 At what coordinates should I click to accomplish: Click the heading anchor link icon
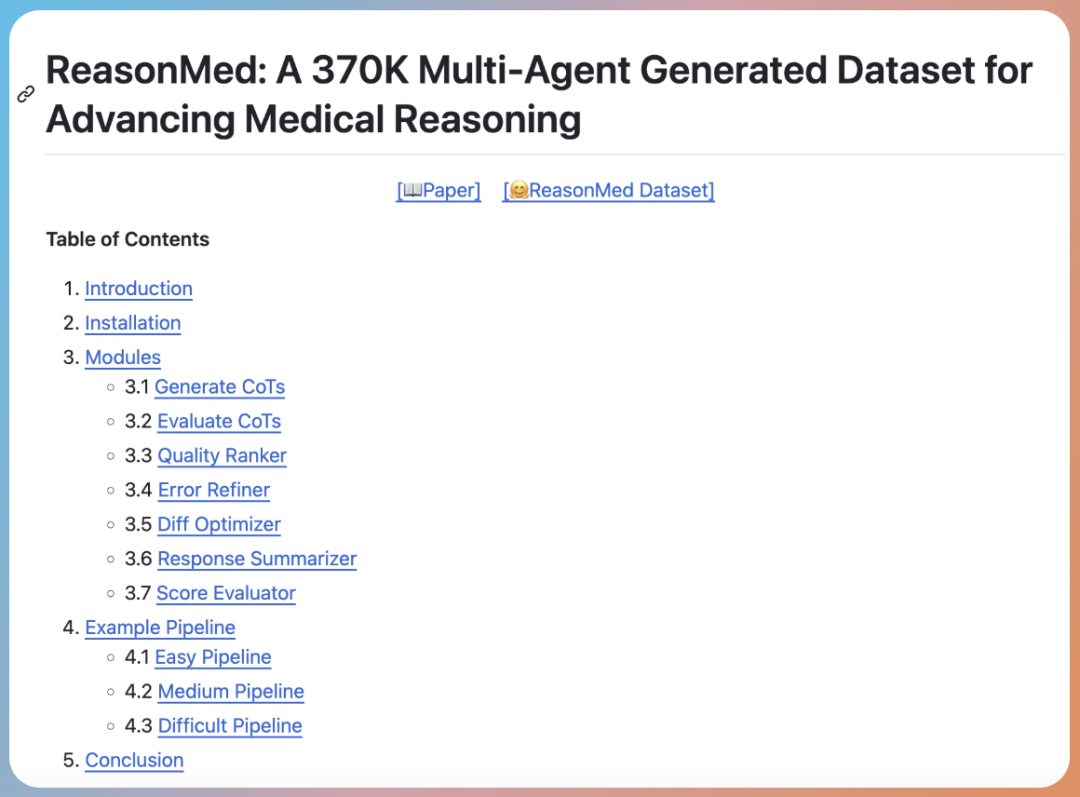click(x=26, y=95)
